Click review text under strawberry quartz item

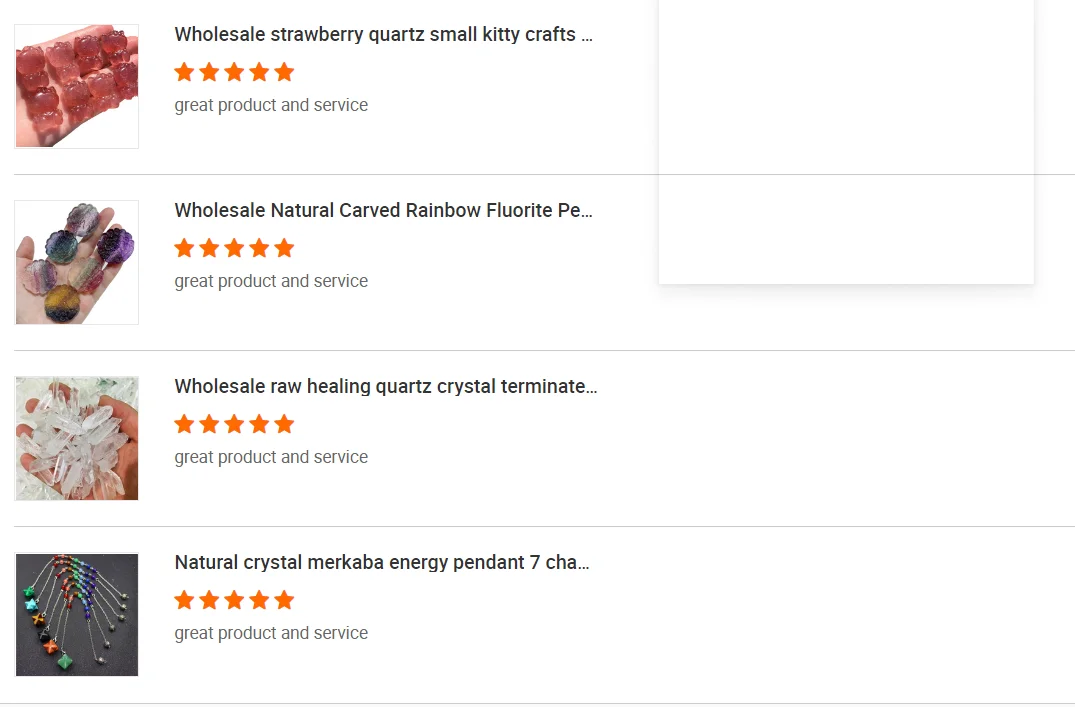[x=271, y=105]
